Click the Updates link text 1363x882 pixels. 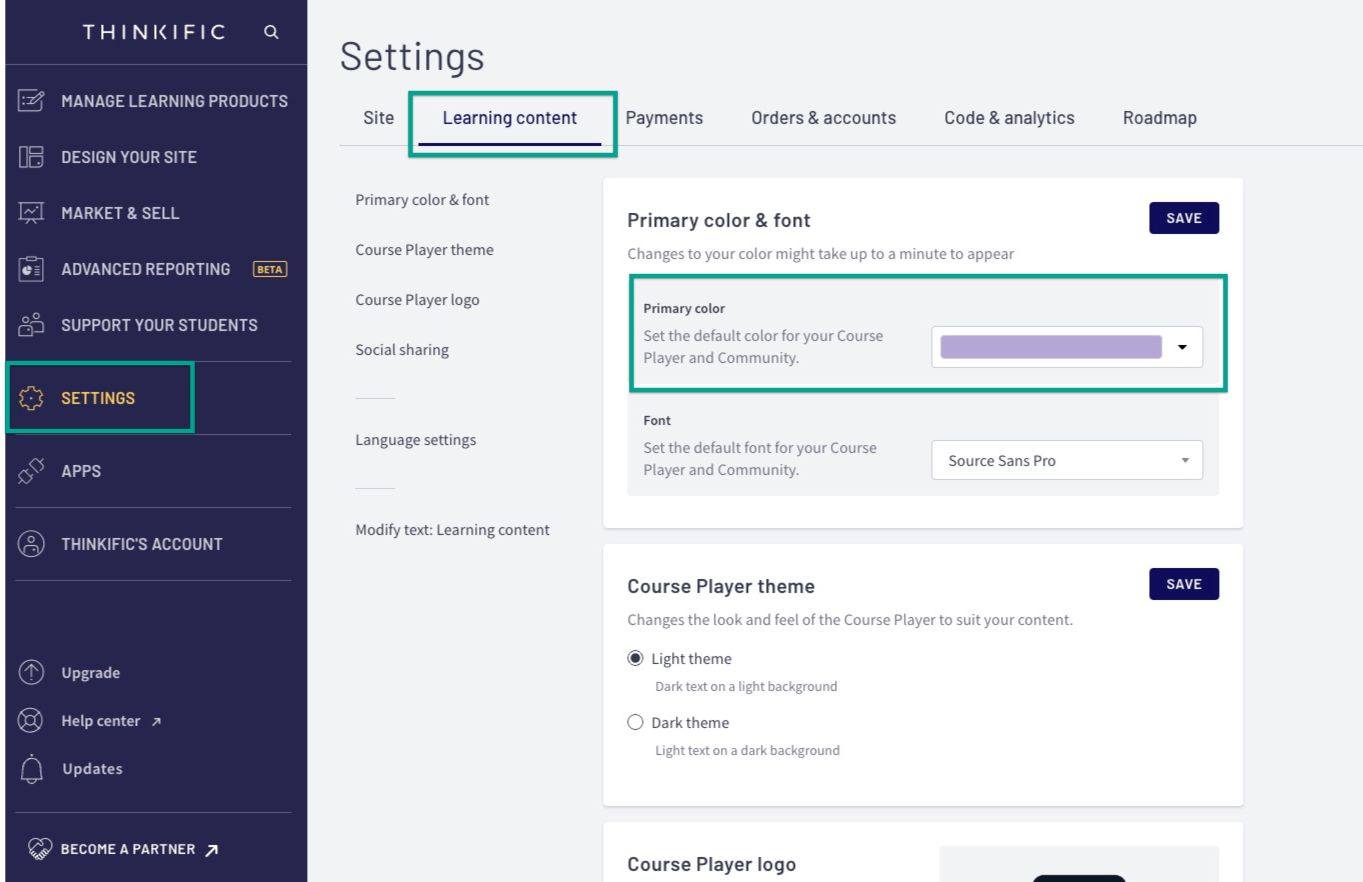92,769
